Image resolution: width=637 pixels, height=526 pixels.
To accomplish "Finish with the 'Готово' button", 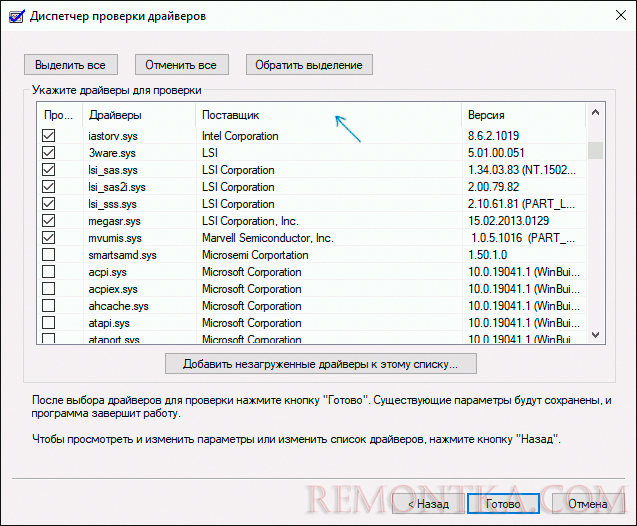I will 503,504.
